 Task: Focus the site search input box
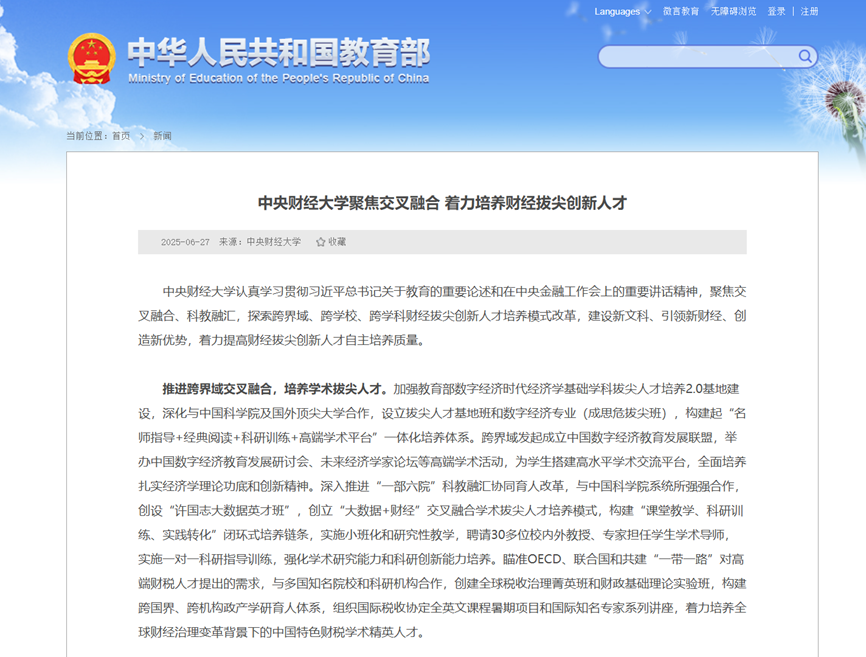[x=698, y=56]
